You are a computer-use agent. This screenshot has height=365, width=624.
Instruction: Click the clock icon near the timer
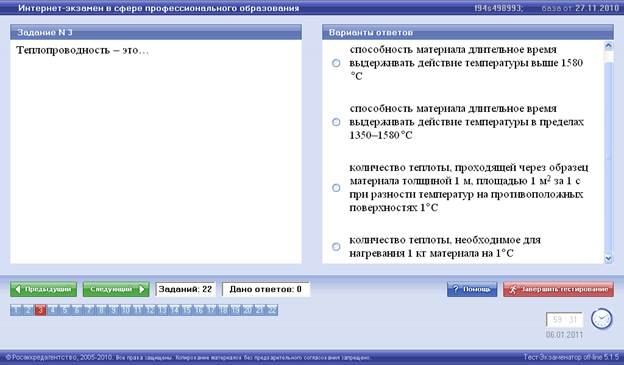pos(601,318)
